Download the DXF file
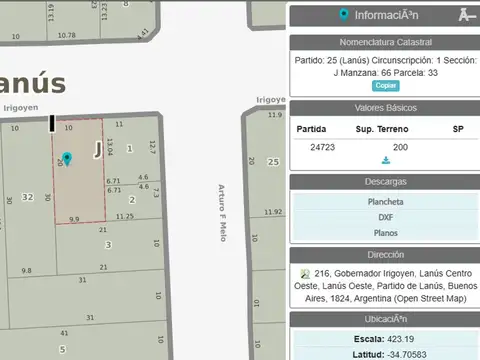Viewport: 480px width, 360px height. coord(386,217)
